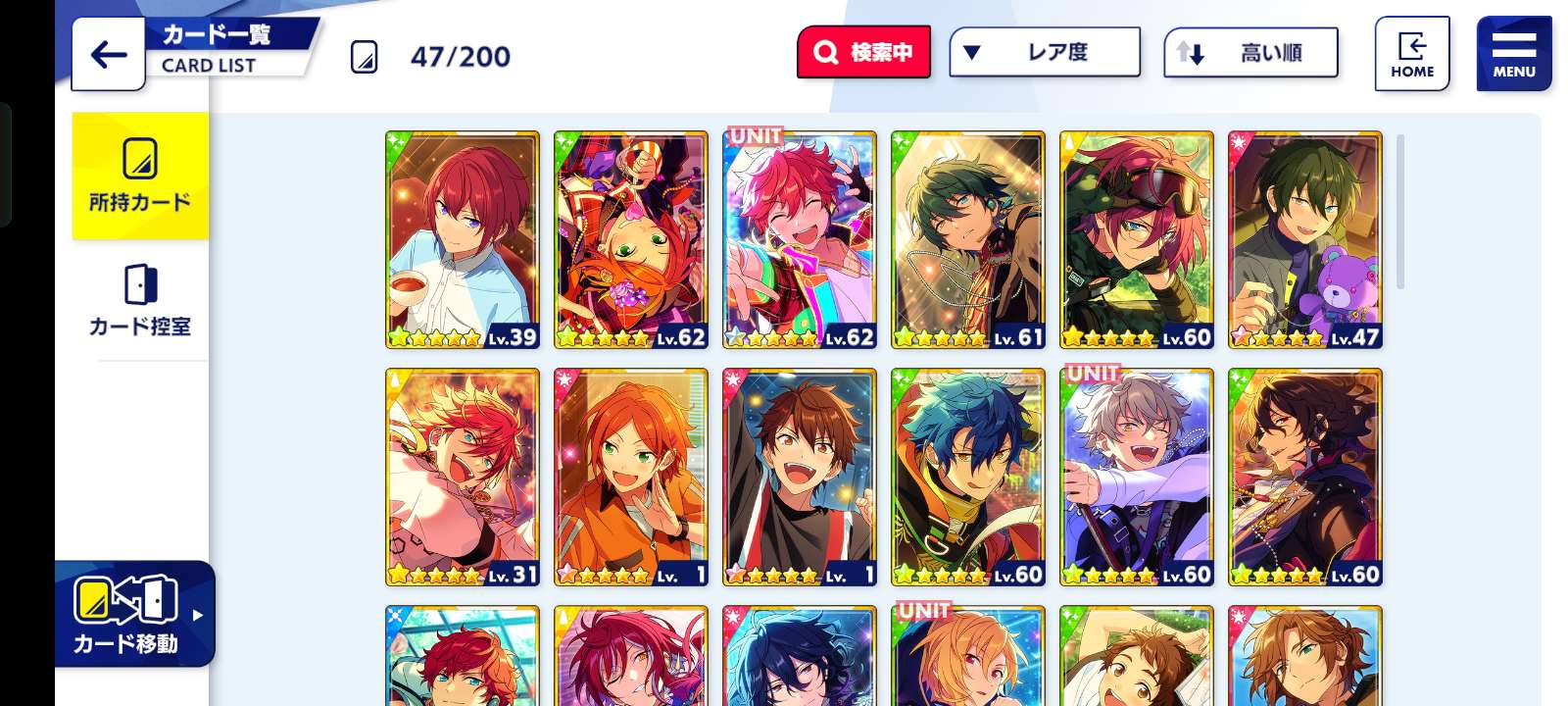Expand the レア度 sort dropdown
The height and width of the screenshot is (706, 1568).
pyautogui.click(x=1045, y=52)
